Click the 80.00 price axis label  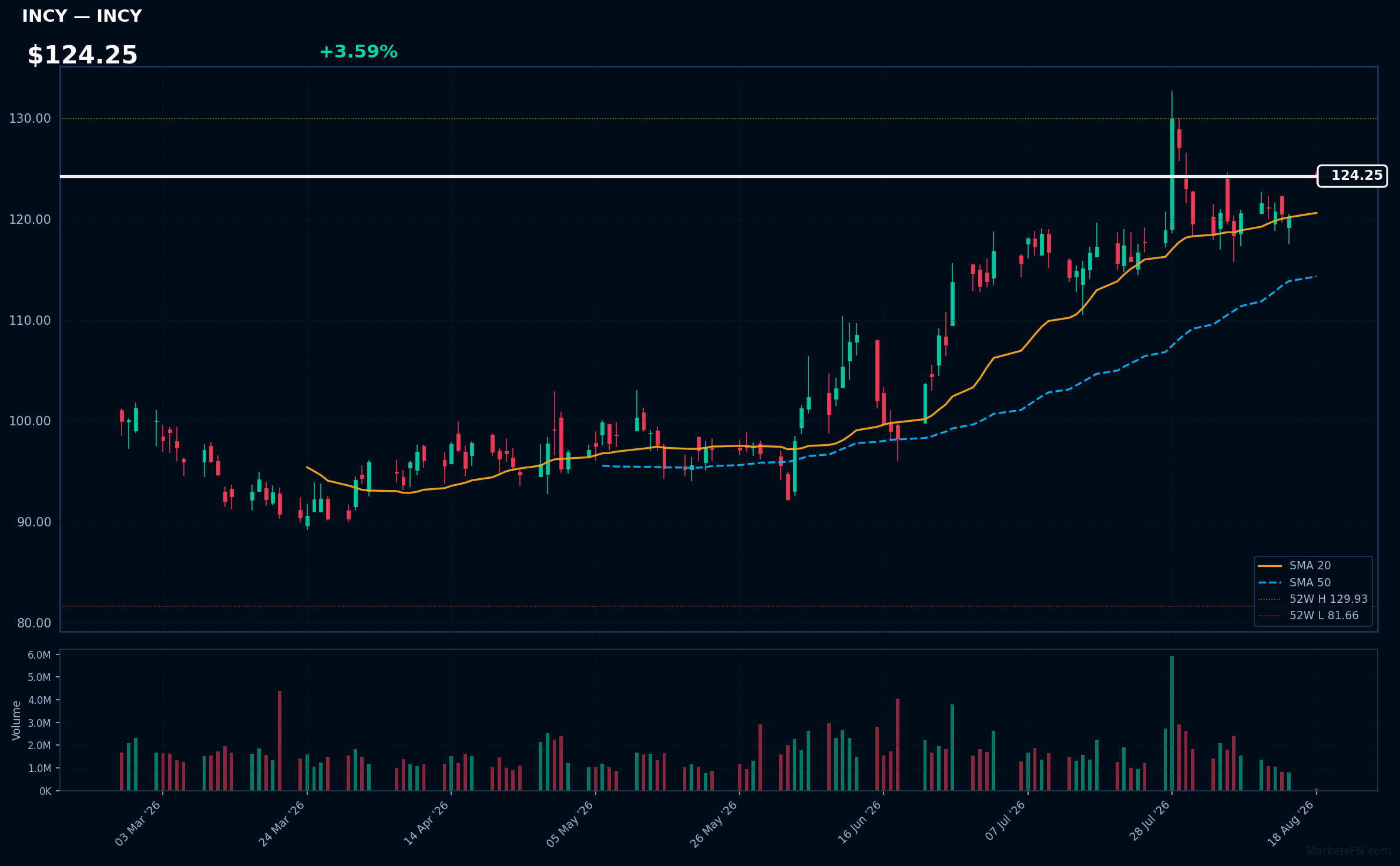(34, 623)
